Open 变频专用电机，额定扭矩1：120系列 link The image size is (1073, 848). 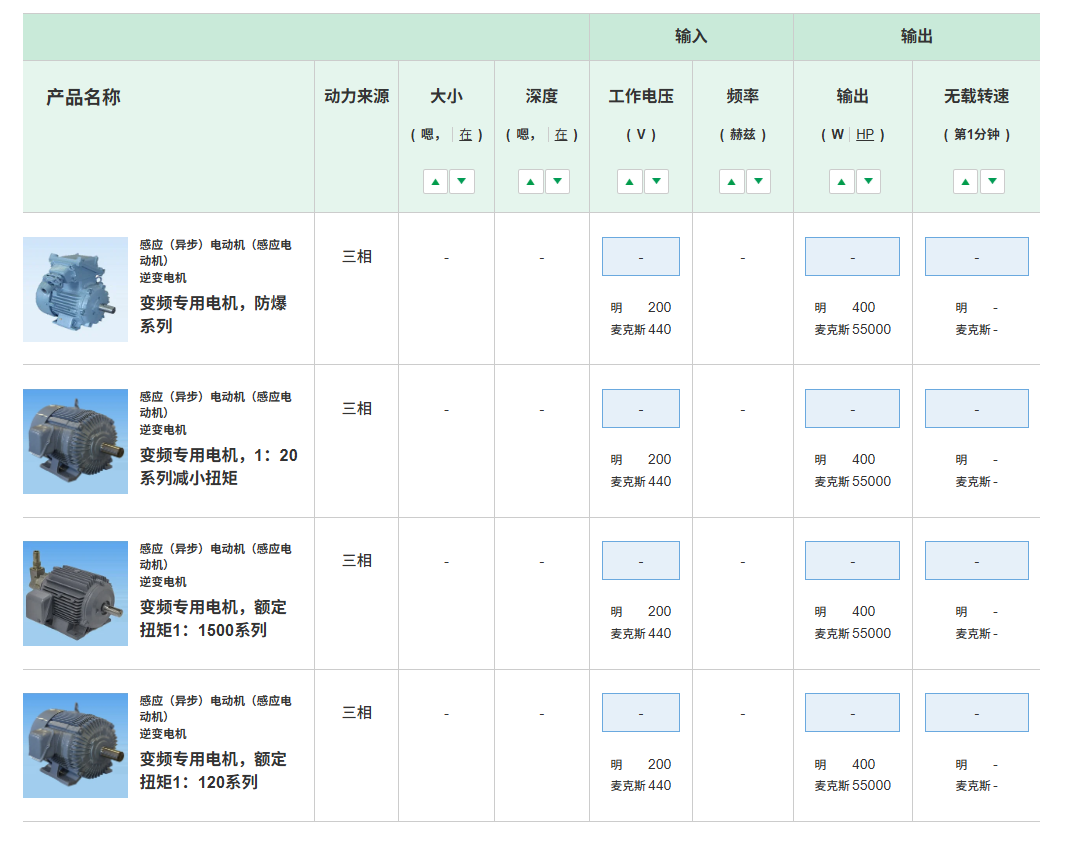point(213,770)
